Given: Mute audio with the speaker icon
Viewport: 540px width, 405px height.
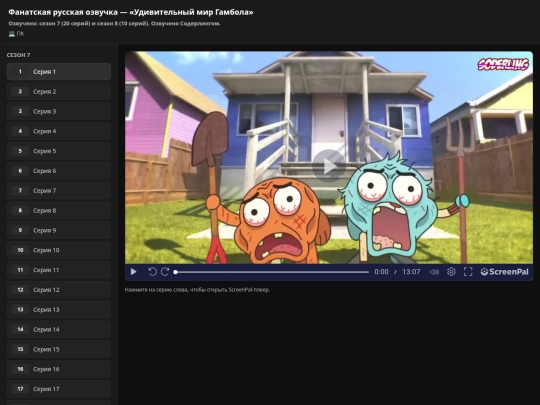Looking at the screenshot, I should [x=434, y=272].
